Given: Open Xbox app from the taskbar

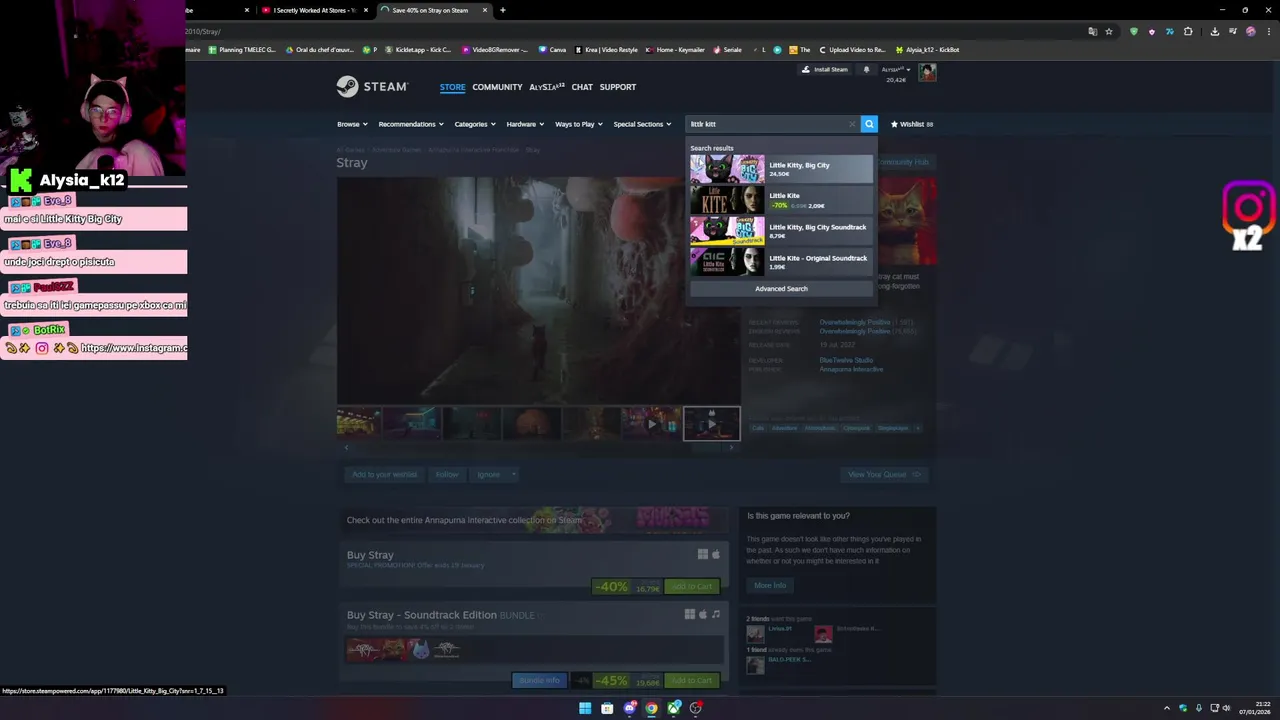Looking at the screenshot, I should pos(674,708).
